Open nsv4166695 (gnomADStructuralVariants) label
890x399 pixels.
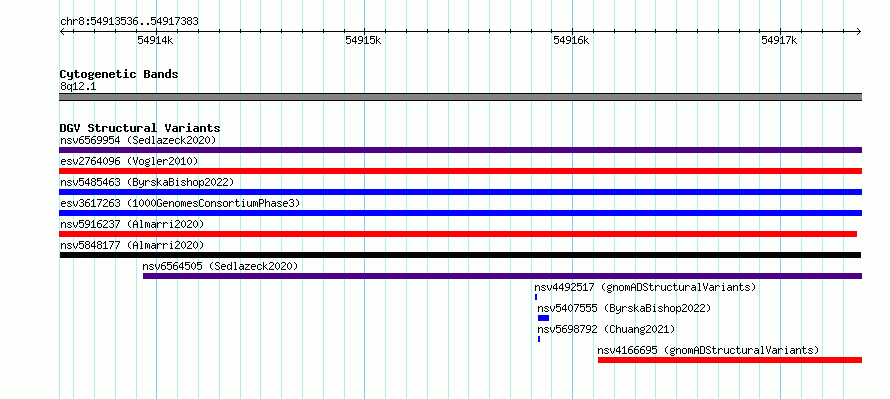[708, 350]
